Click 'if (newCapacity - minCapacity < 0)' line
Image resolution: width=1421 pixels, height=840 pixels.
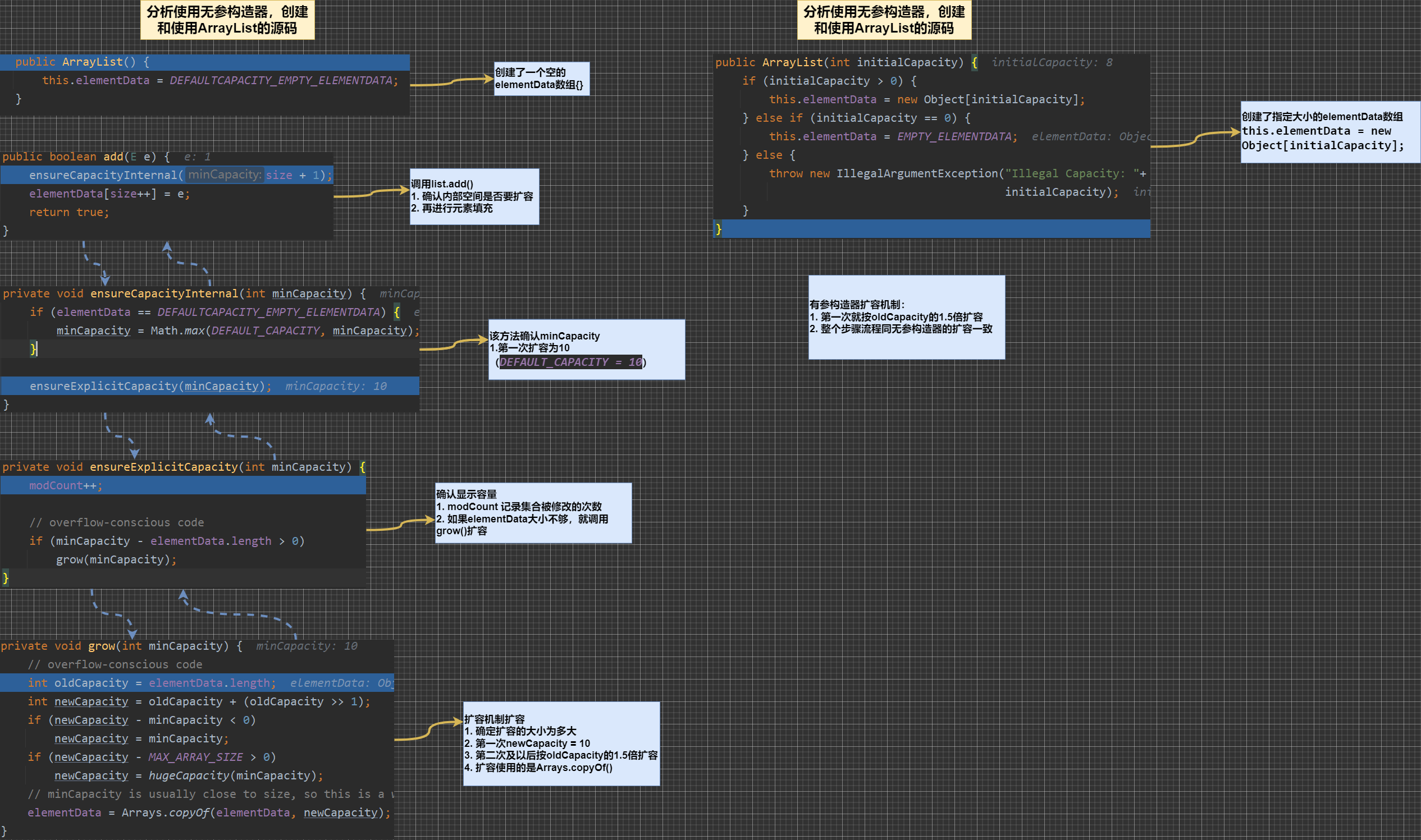[x=141, y=720]
